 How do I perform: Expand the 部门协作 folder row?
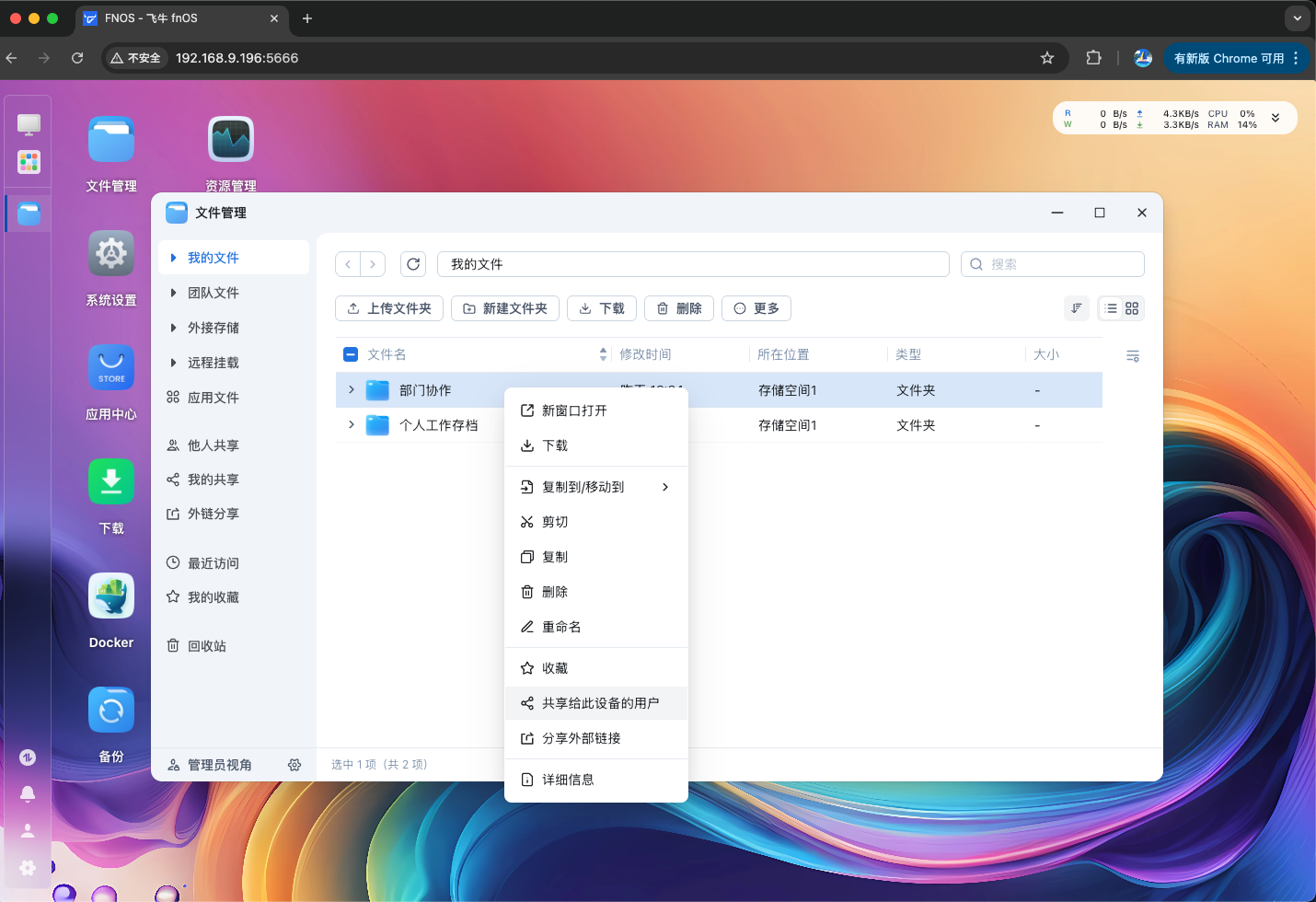coord(352,390)
